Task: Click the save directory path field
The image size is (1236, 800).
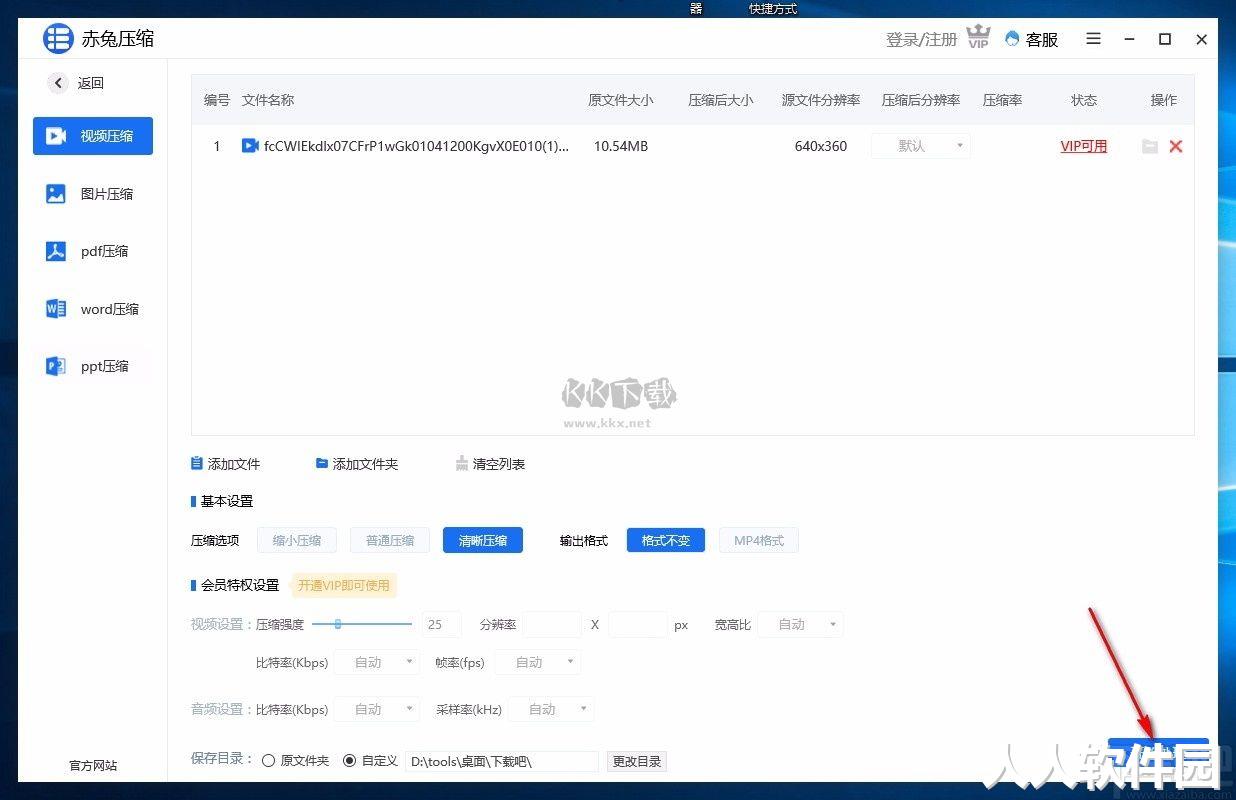Action: (x=502, y=761)
